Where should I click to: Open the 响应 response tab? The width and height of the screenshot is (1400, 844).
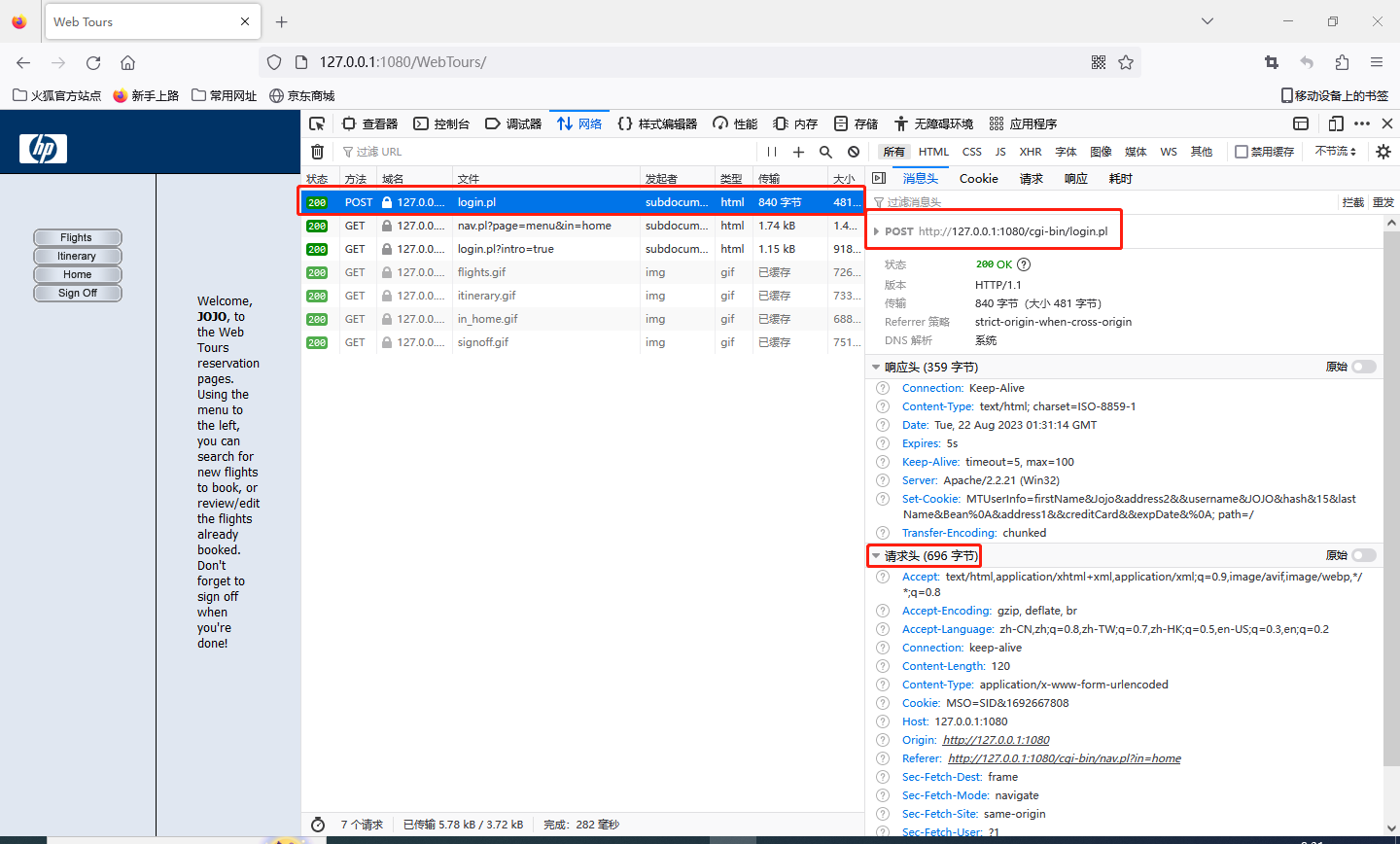[x=1076, y=179]
